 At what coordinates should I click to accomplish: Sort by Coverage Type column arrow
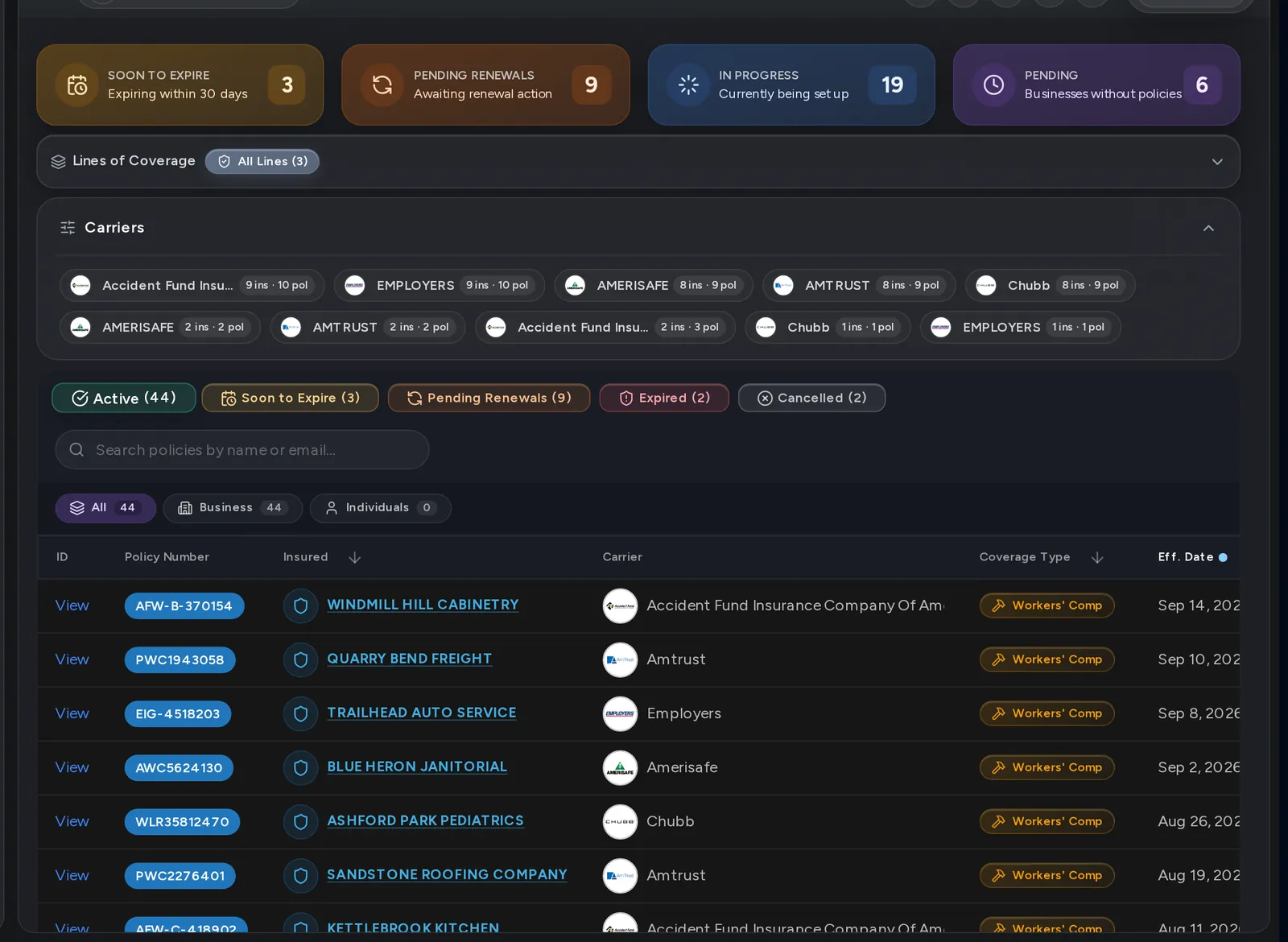click(1096, 557)
